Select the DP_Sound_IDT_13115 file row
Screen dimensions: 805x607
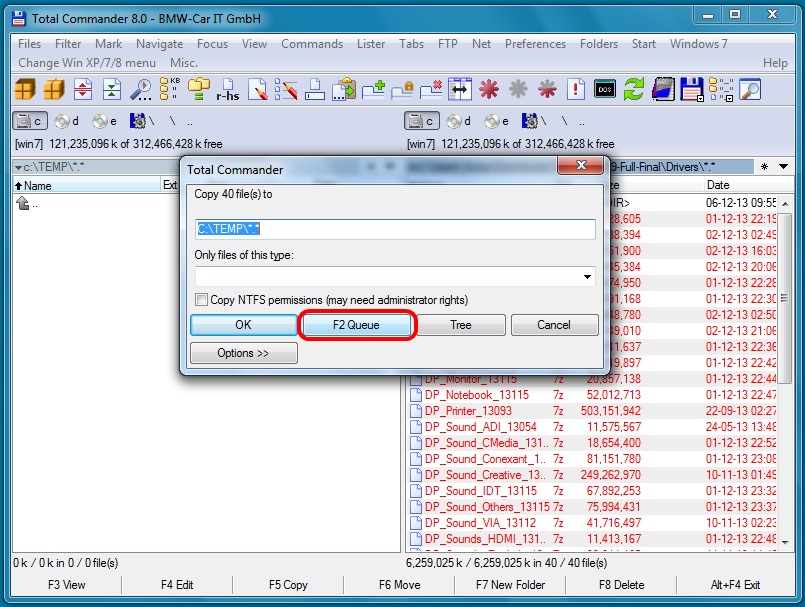tap(593, 490)
